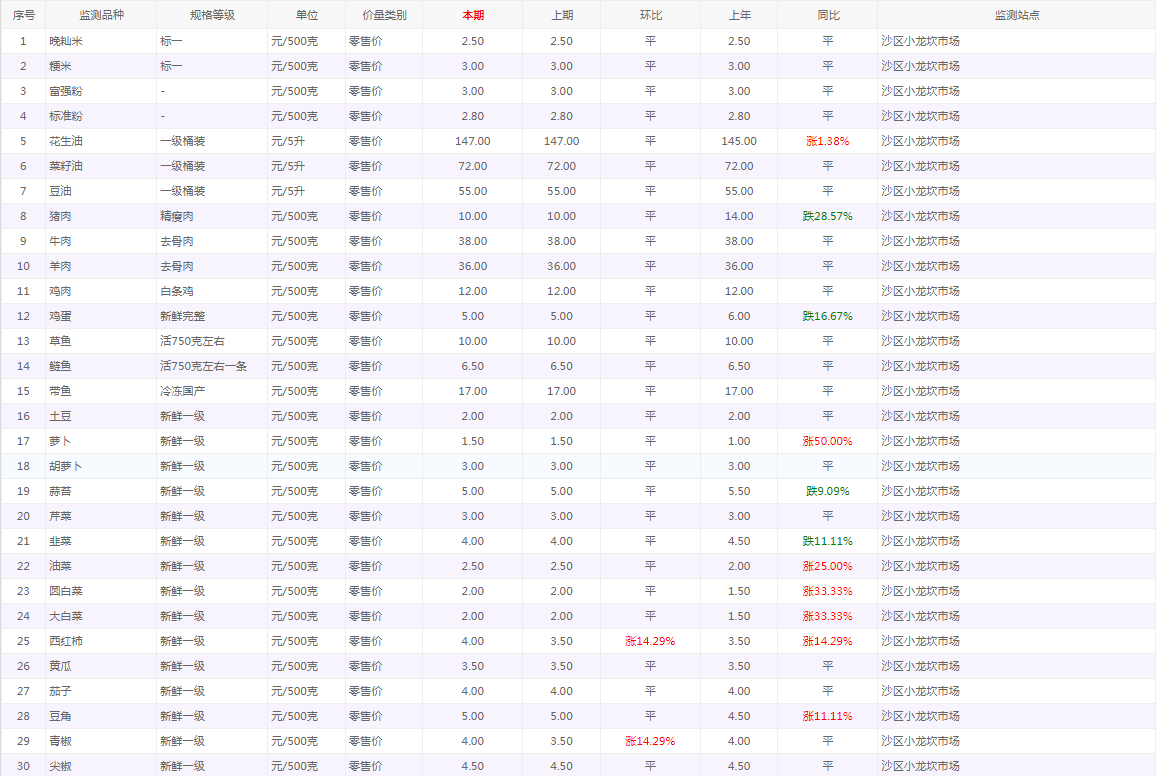Click the 145.00 last-year price cell
Viewport: 1156px width, 776px height.
[739, 141]
